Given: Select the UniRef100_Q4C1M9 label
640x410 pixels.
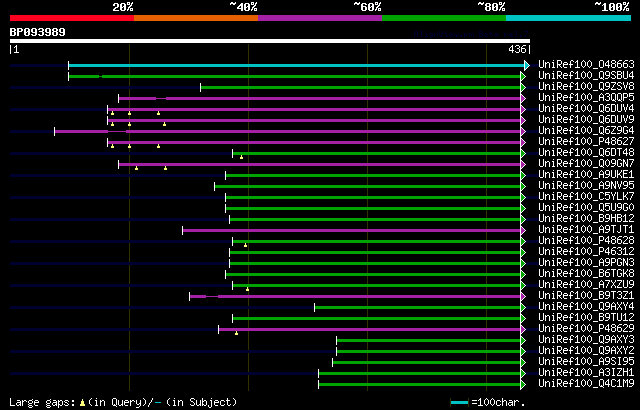Looking at the screenshot, I should click(586, 384).
